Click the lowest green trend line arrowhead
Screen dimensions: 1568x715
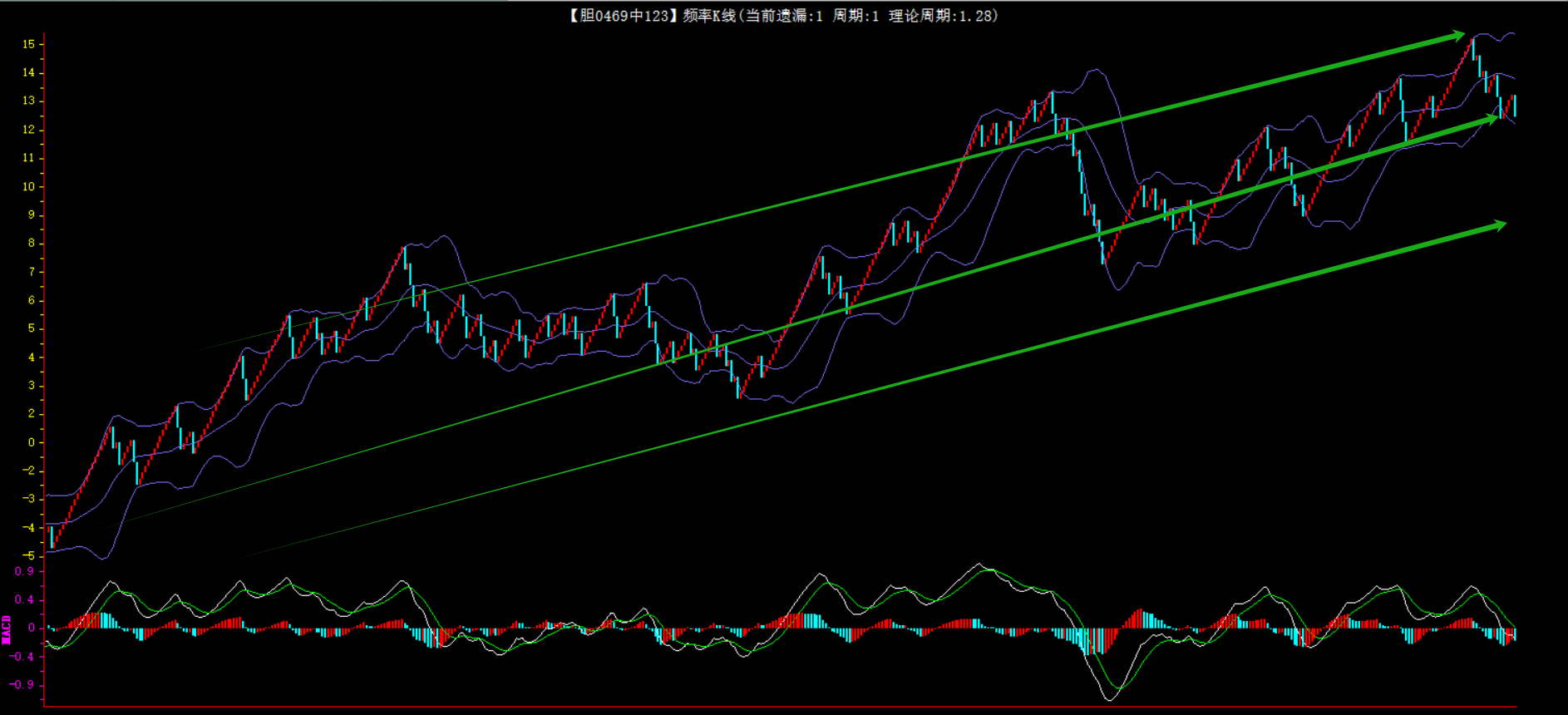point(1497,225)
